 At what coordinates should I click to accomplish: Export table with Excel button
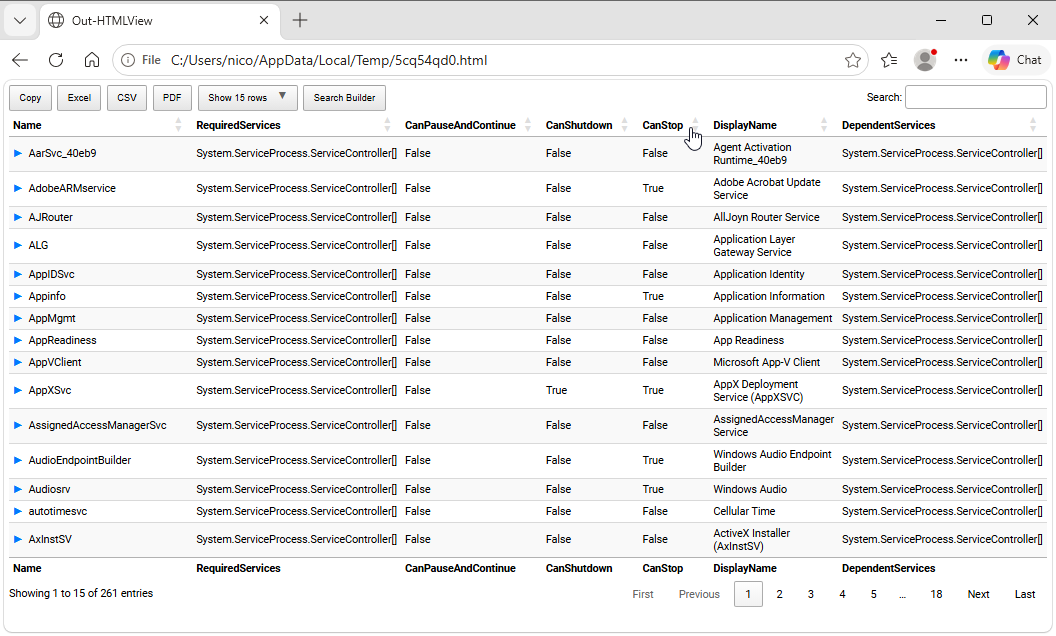point(79,98)
